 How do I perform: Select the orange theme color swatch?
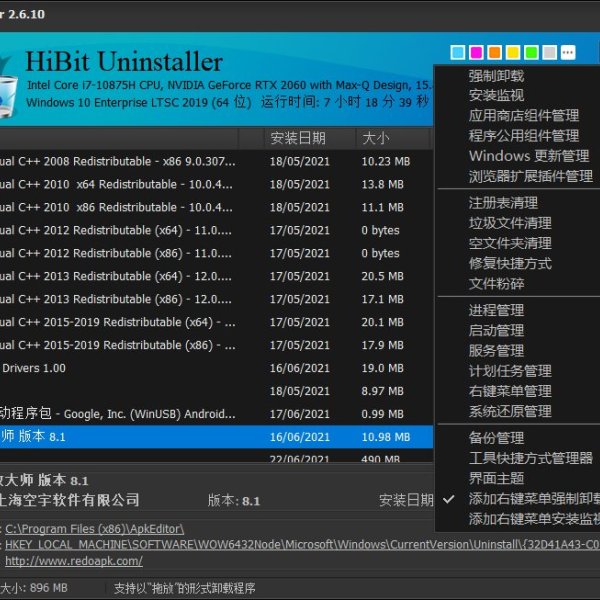[494, 52]
